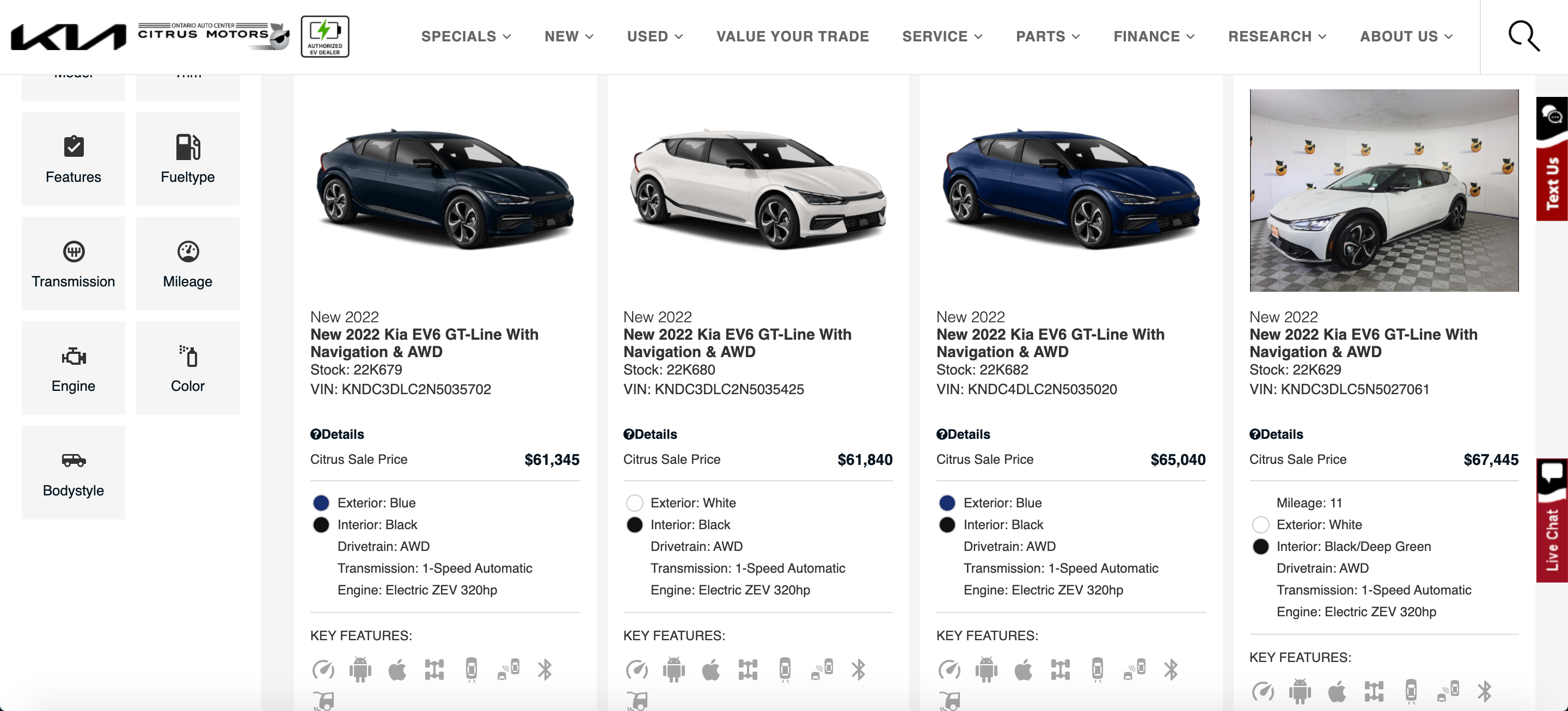Viewport: 1568px width, 711px height.
Task: Open the white EV6 showroom photo
Action: click(x=1383, y=190)
